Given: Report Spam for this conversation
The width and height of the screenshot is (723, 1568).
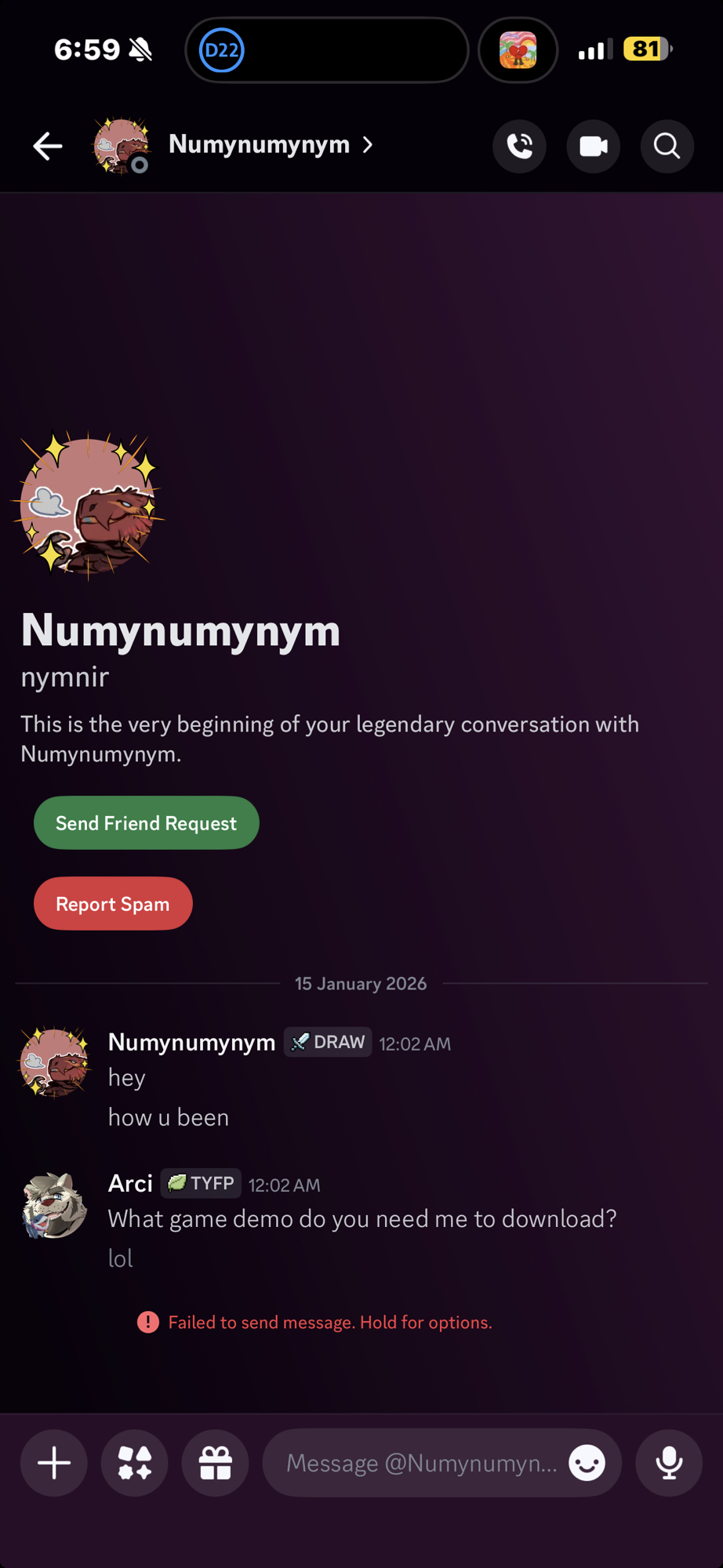Looking at the screenshot, I should tap(113, 904).
